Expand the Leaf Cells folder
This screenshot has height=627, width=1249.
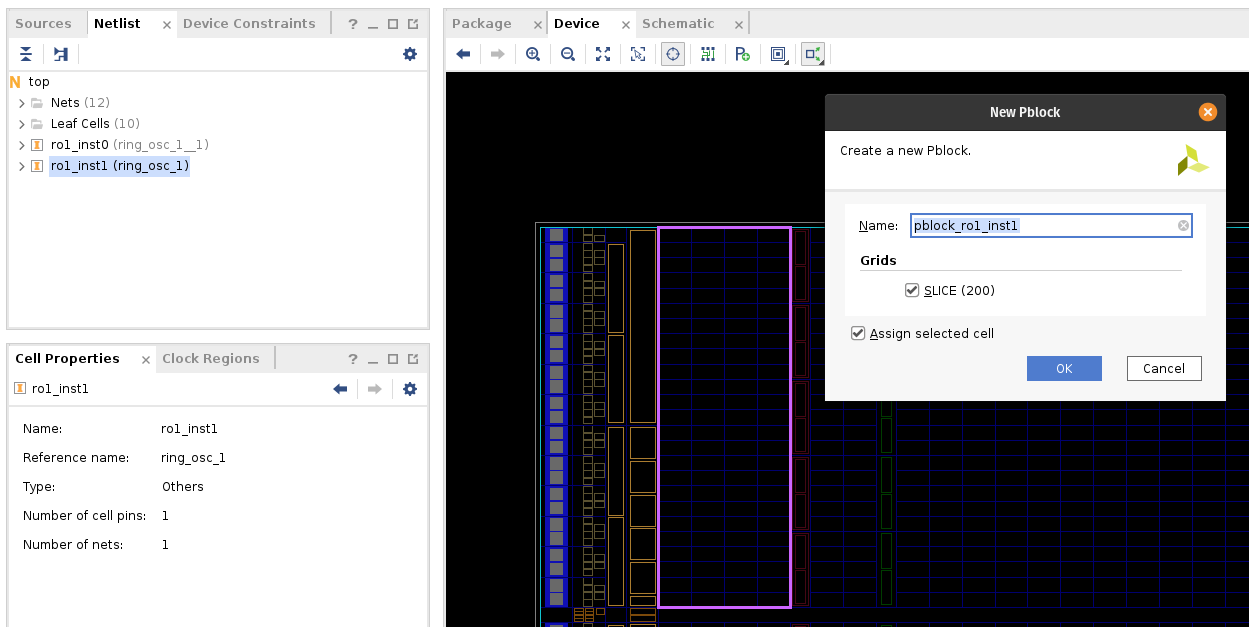(x=22, y=124)
